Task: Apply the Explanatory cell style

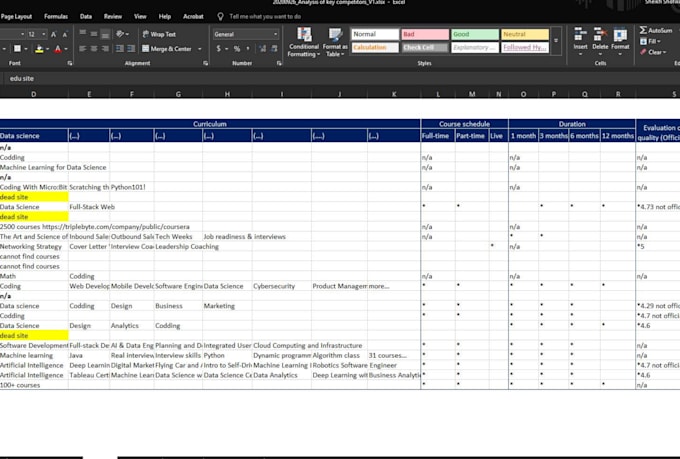Action: [475, 47]
